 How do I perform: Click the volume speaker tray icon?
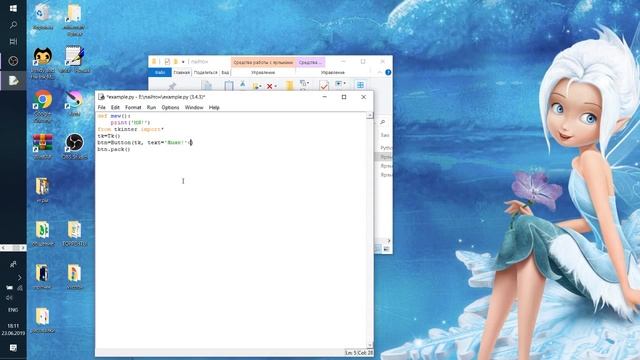[9, 298]
